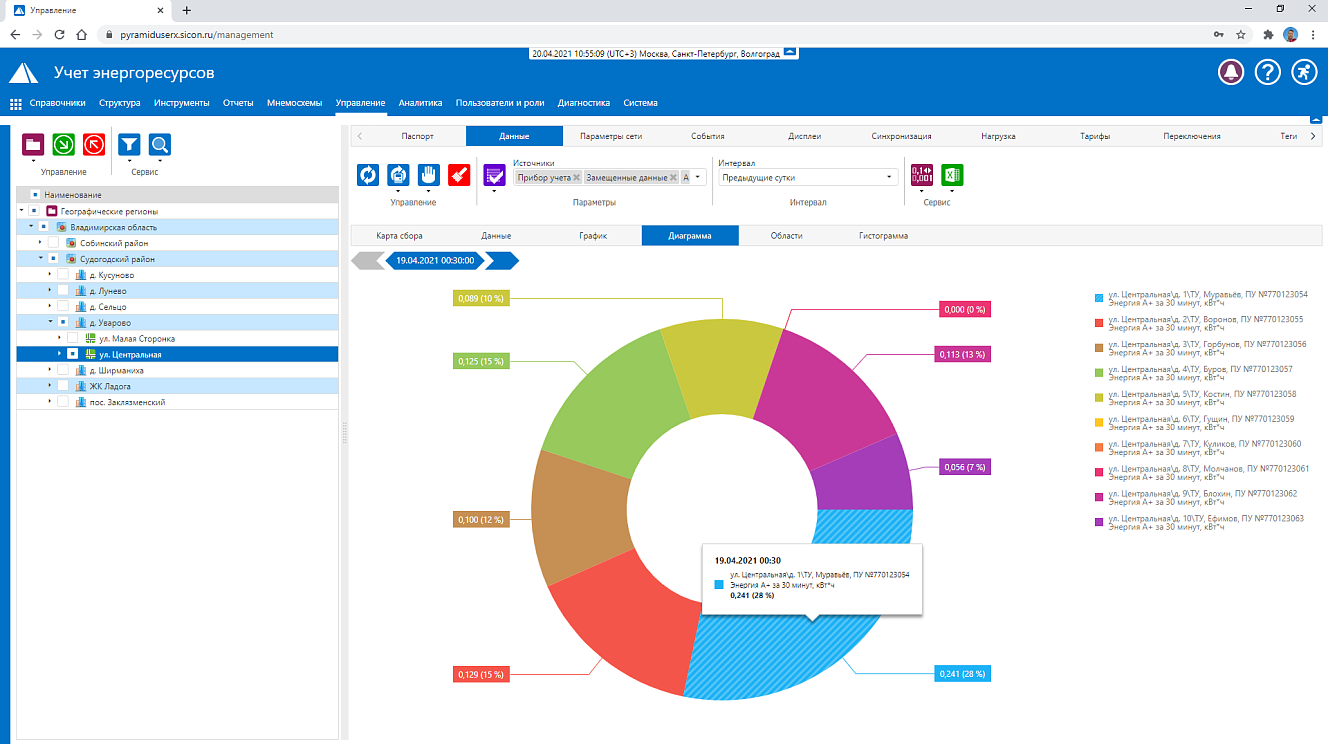The image size is (1328, 744).
Task: Switch to the События tab
Action: click(708, 136)
